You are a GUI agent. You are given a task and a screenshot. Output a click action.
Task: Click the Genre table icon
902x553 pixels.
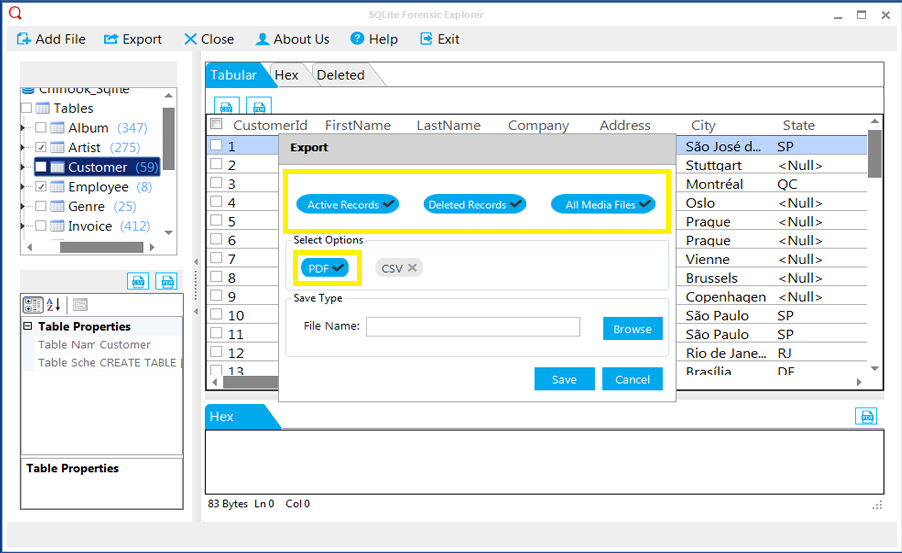pos(57,206)
